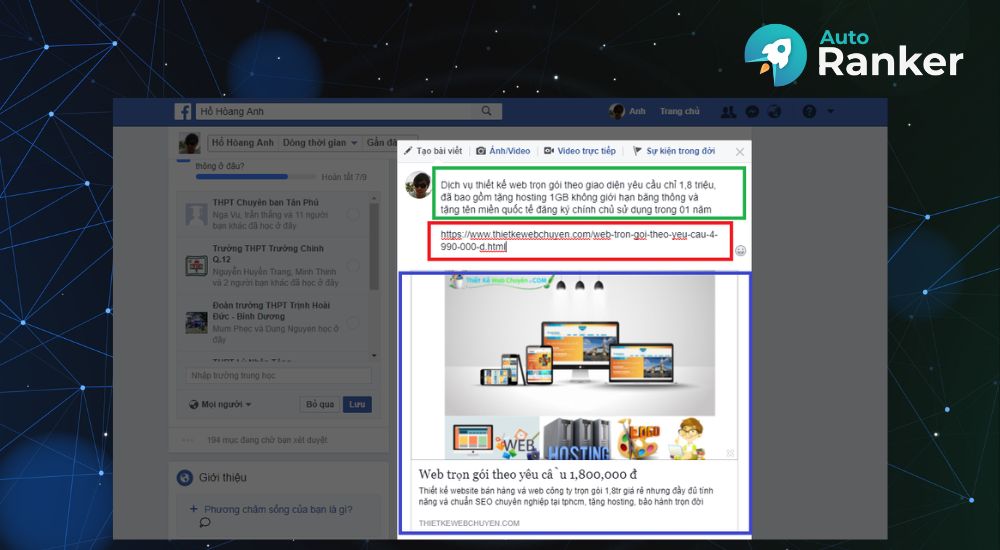Click the pasted thietkewebchuyen URL text
Screen dimensions: 1000x550
(x=579, y=241)
